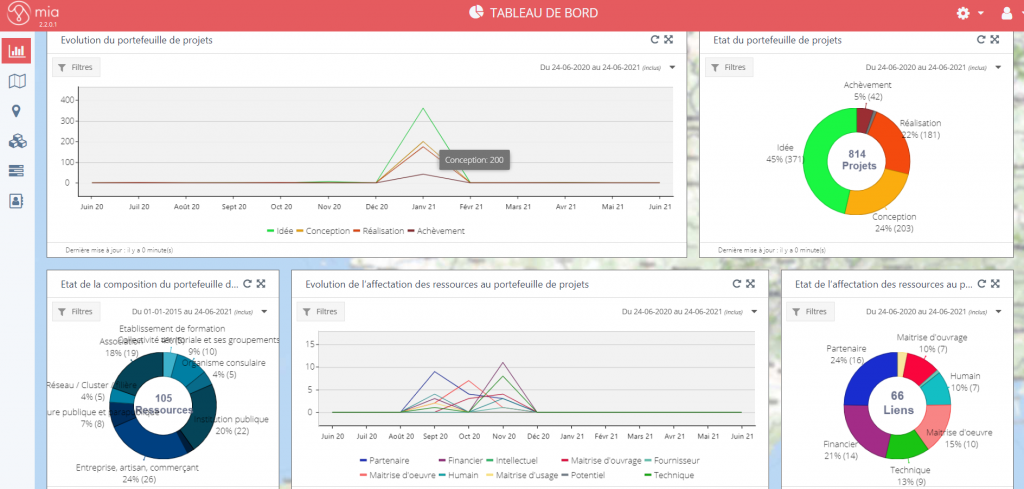Click Filtres button in portfolio evolution widget
The height and width of the screenshot is (489, 1024).
point(76,68)
